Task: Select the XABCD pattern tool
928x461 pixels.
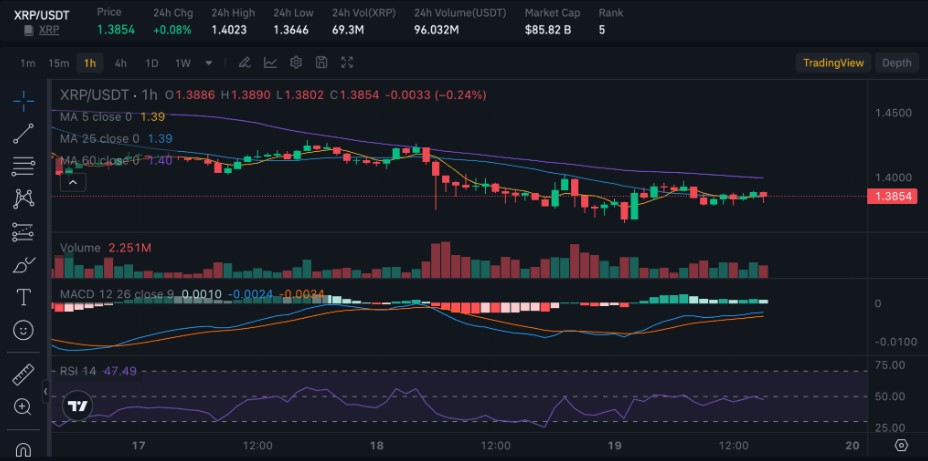Action: pyautogui.click(x=23, y=199)
